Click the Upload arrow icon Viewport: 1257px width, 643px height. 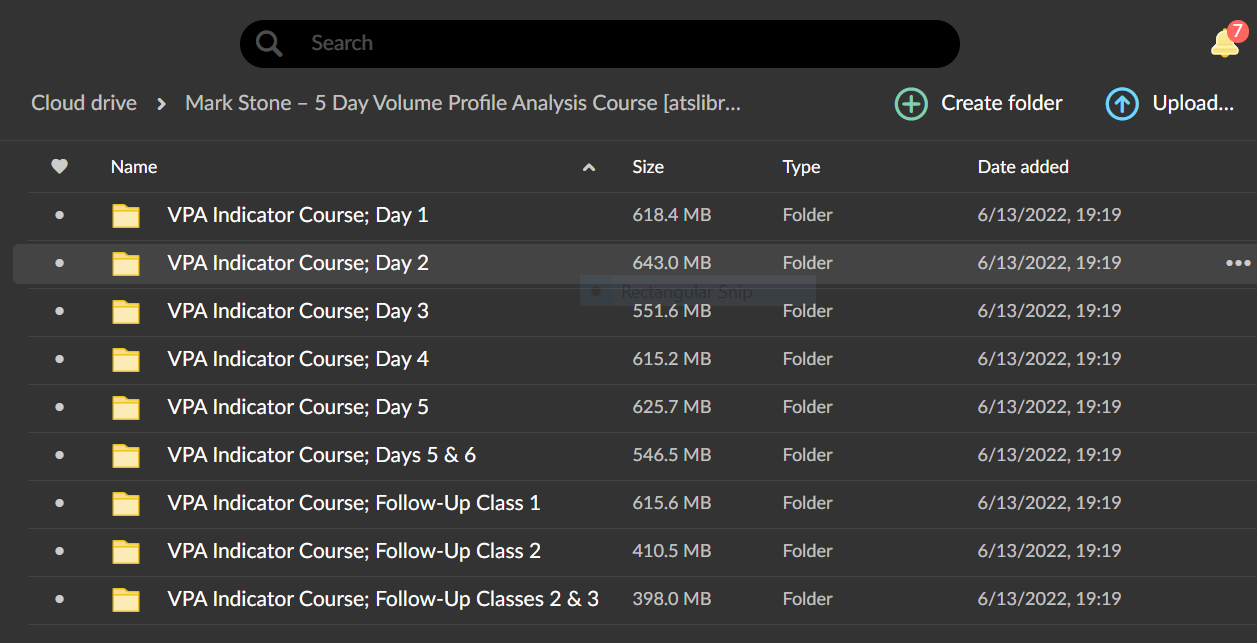[x=1122, y=103]
